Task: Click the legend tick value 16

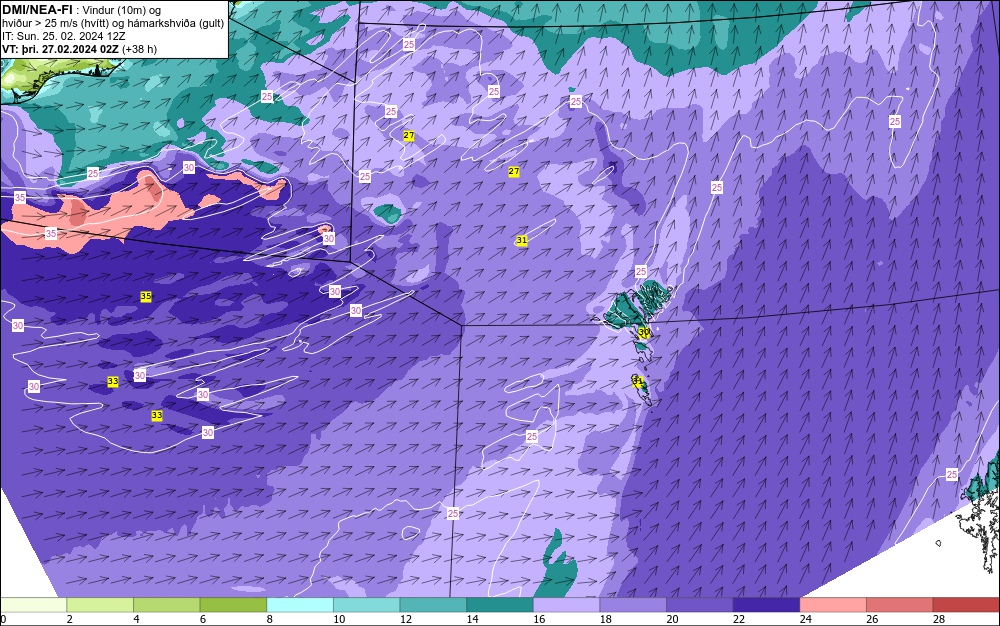Action: 539,619
